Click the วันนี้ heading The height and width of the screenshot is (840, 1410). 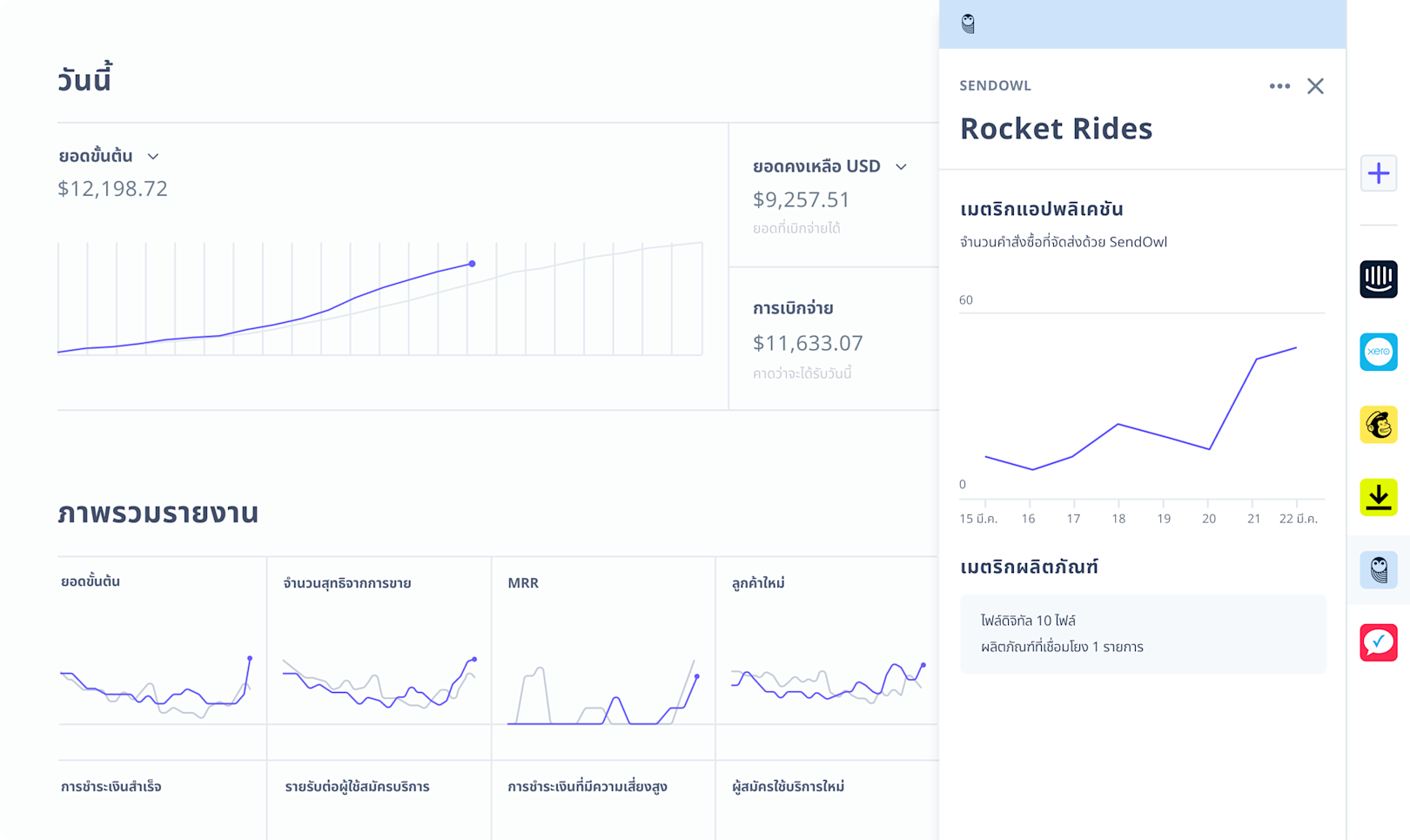point(84,79)
